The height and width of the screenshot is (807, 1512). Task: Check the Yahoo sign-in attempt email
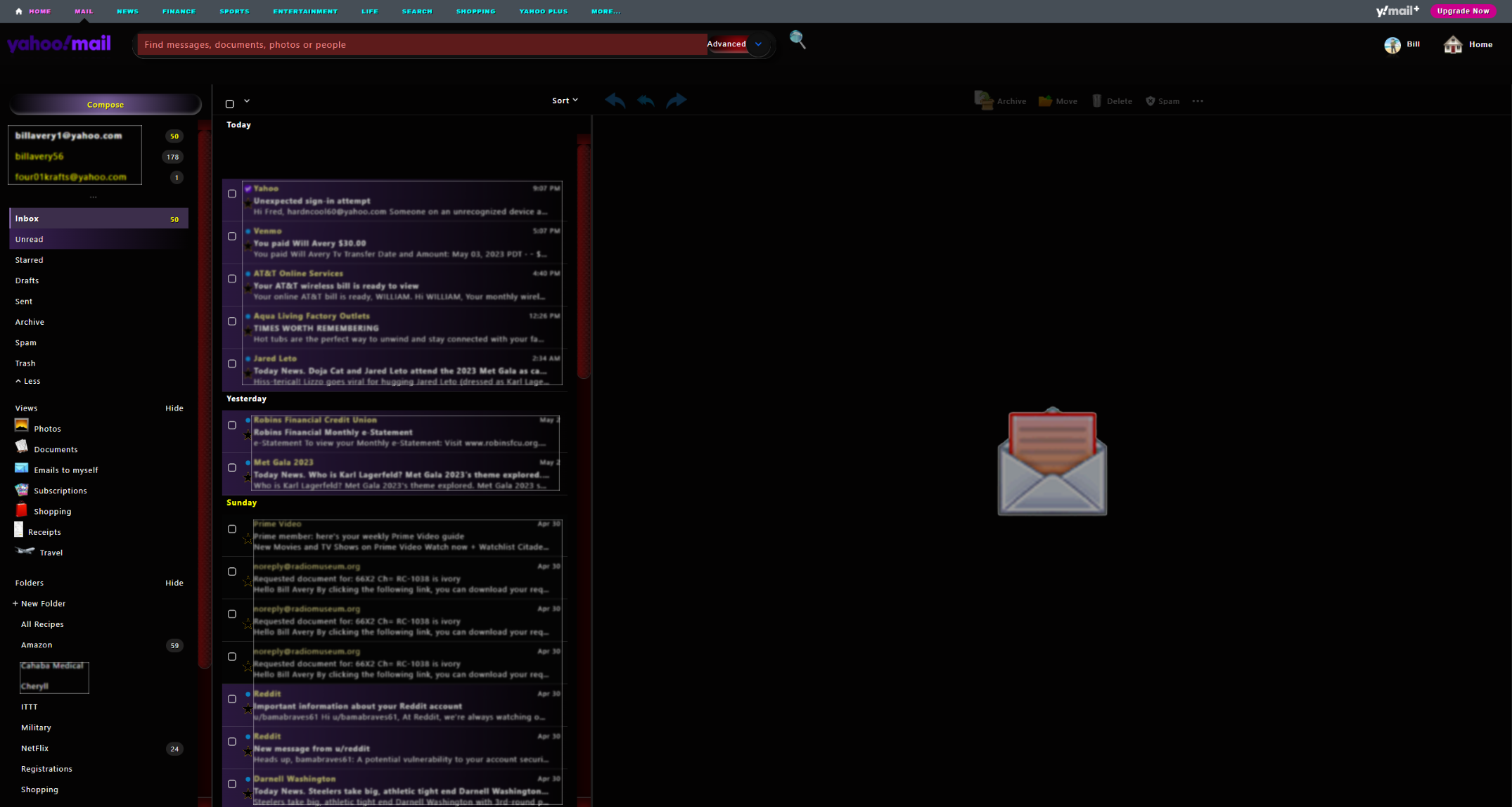click(232, 194)
